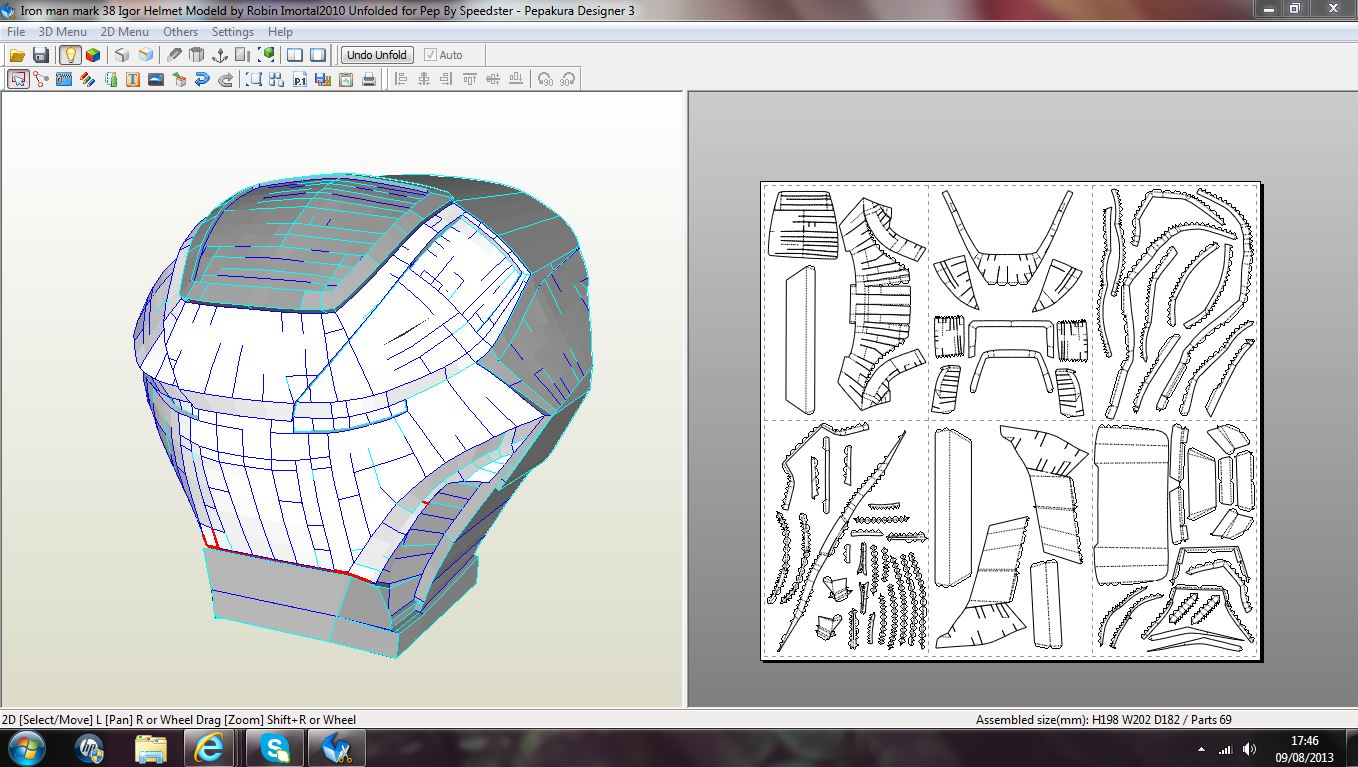
Task: Open the 3D Menu
Action: click(63, 32)
